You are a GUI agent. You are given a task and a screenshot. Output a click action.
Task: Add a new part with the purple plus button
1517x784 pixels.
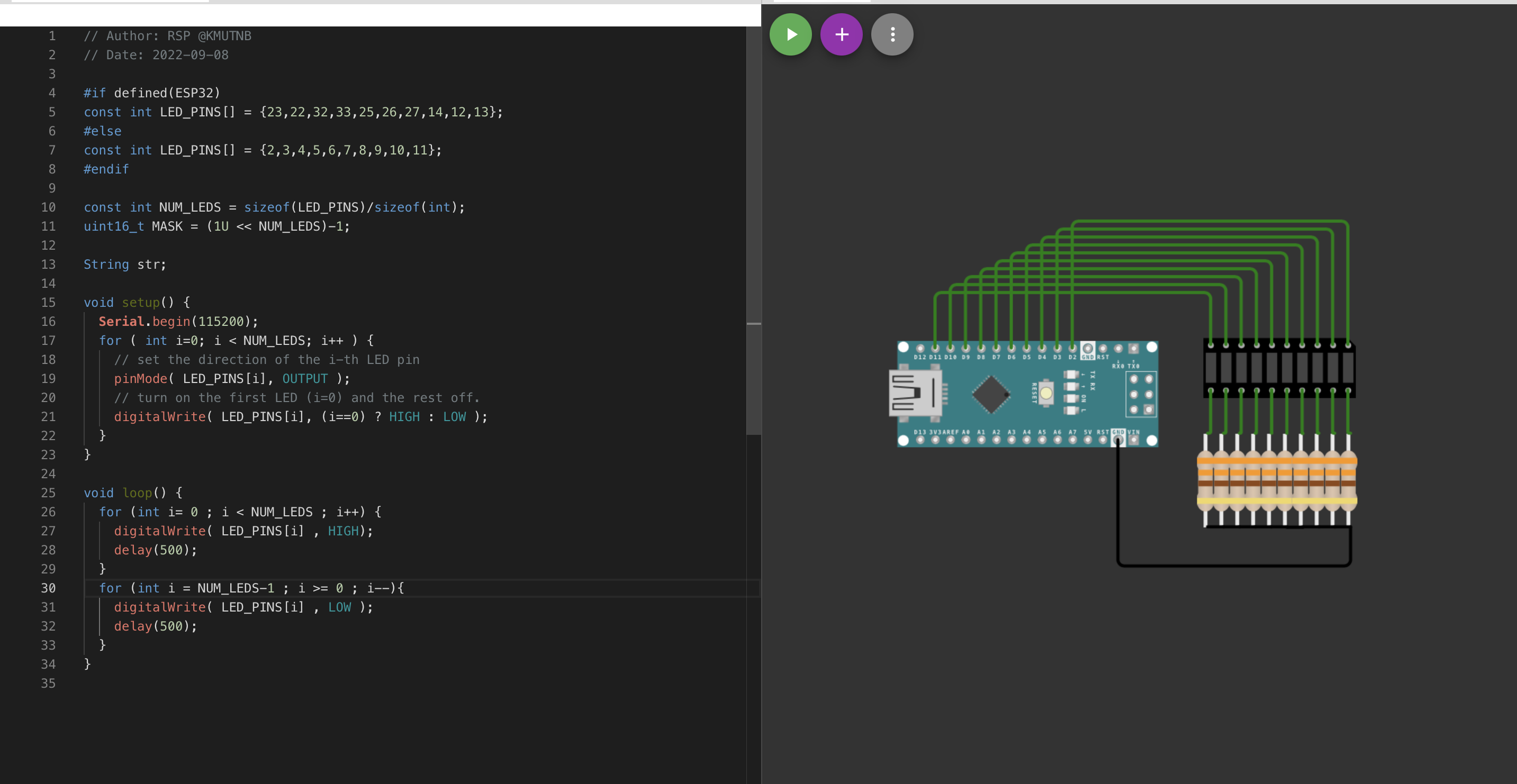[x=842, y=35]
